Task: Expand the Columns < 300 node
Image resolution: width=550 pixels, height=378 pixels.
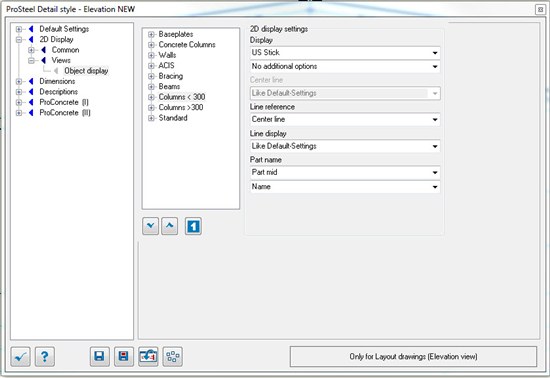Action: coord(151,97)
